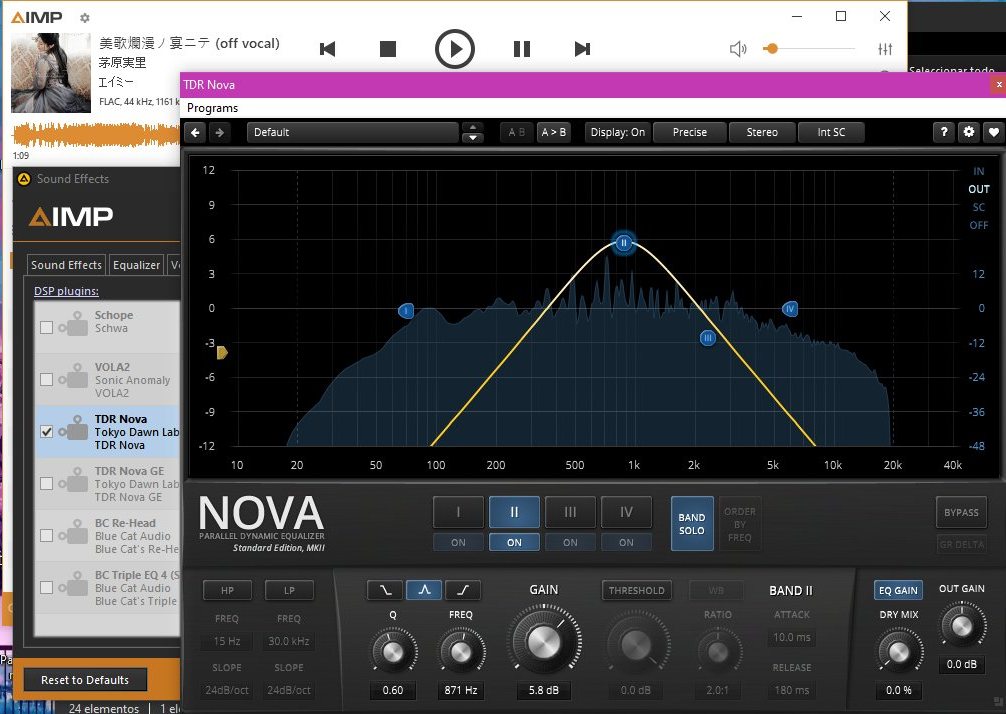This screenshot has width=1006, height=714.
Task: Show the SC spectrum
Action: [978, 207]
